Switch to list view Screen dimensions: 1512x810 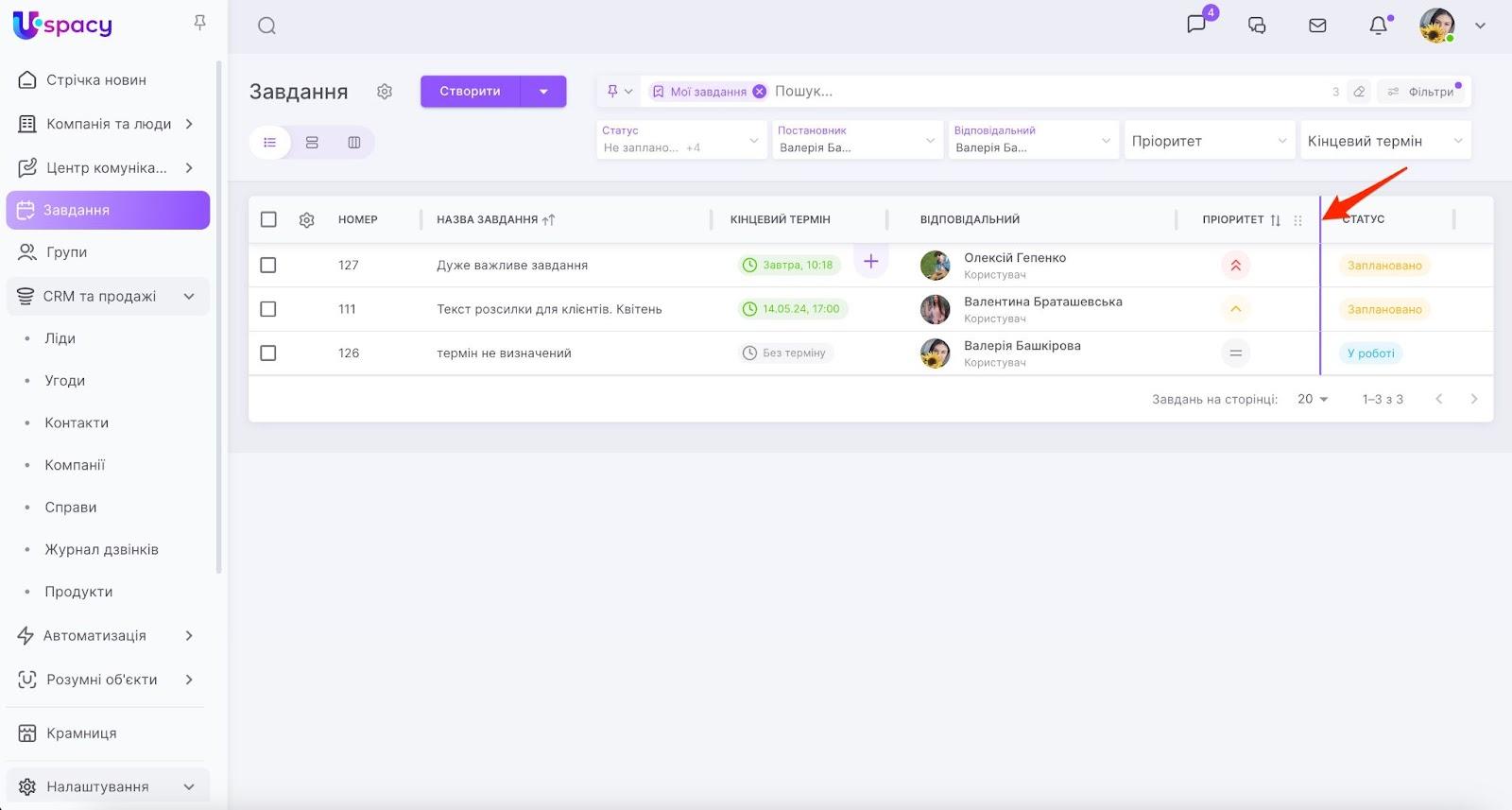(270, 143)
